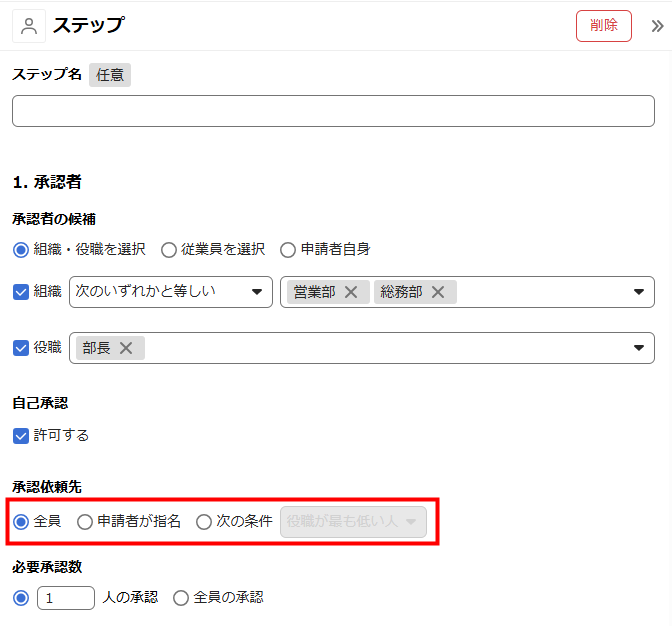Expand the organization selection dropdown arrow
This screenshot has width=672, height=626.
point(639,292)
